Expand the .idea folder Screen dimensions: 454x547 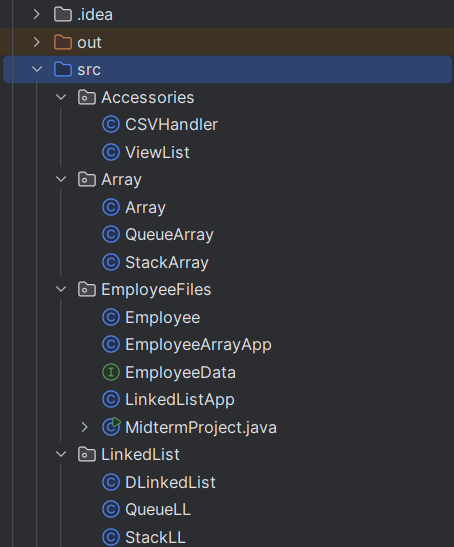[37, 14]
